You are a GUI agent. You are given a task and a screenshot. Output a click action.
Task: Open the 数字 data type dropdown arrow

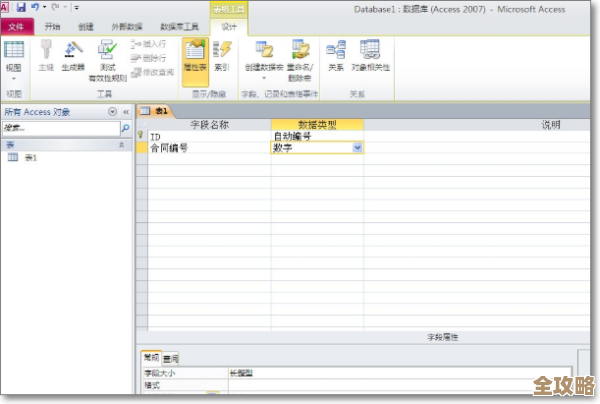pyautogui.click(x=357, y=148)
